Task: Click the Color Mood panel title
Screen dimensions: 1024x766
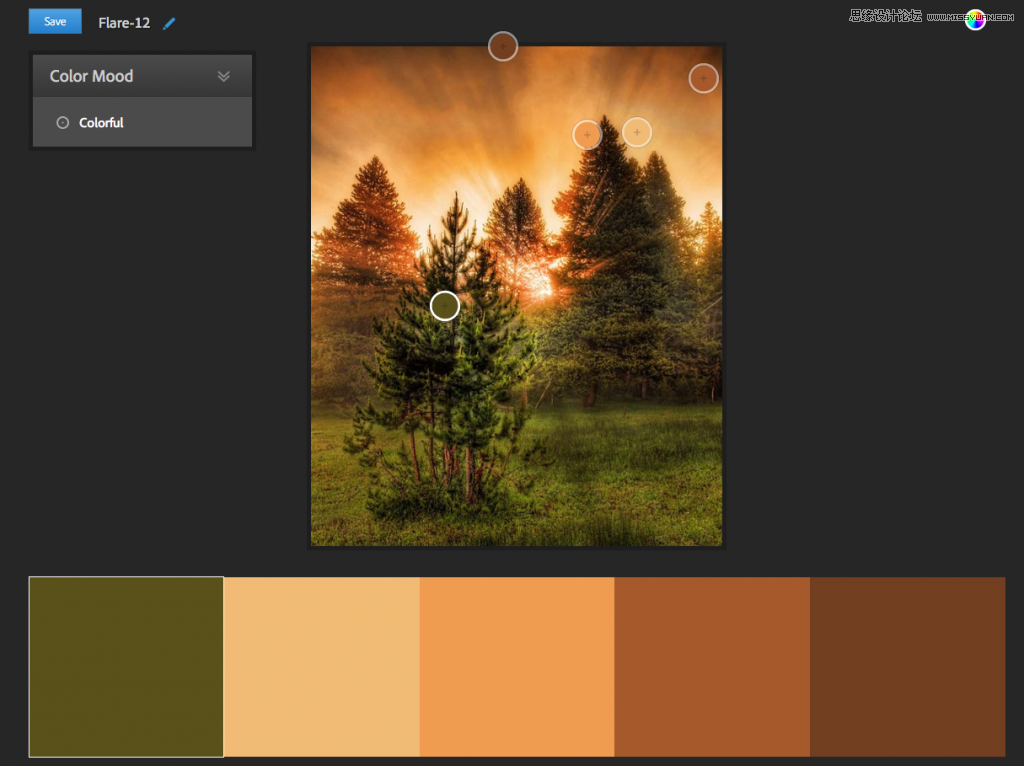Action: point(91,76)
